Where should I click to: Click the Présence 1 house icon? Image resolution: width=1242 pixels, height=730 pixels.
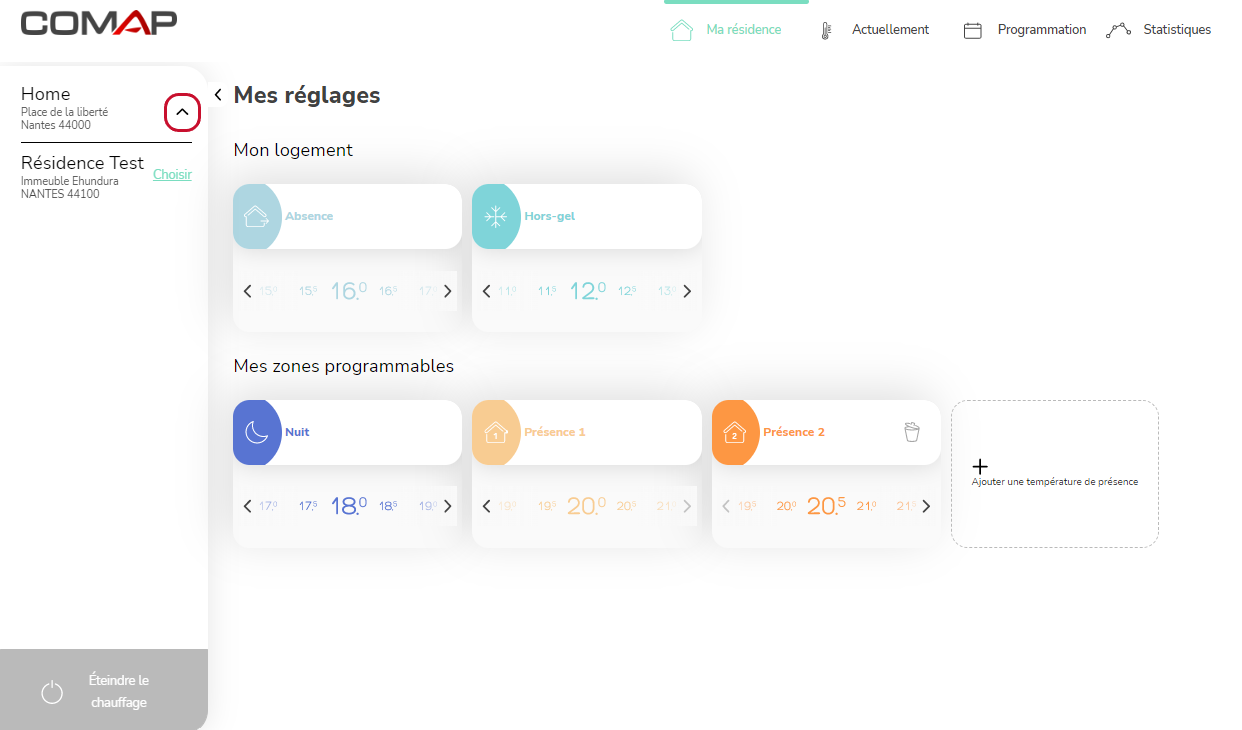496,432
